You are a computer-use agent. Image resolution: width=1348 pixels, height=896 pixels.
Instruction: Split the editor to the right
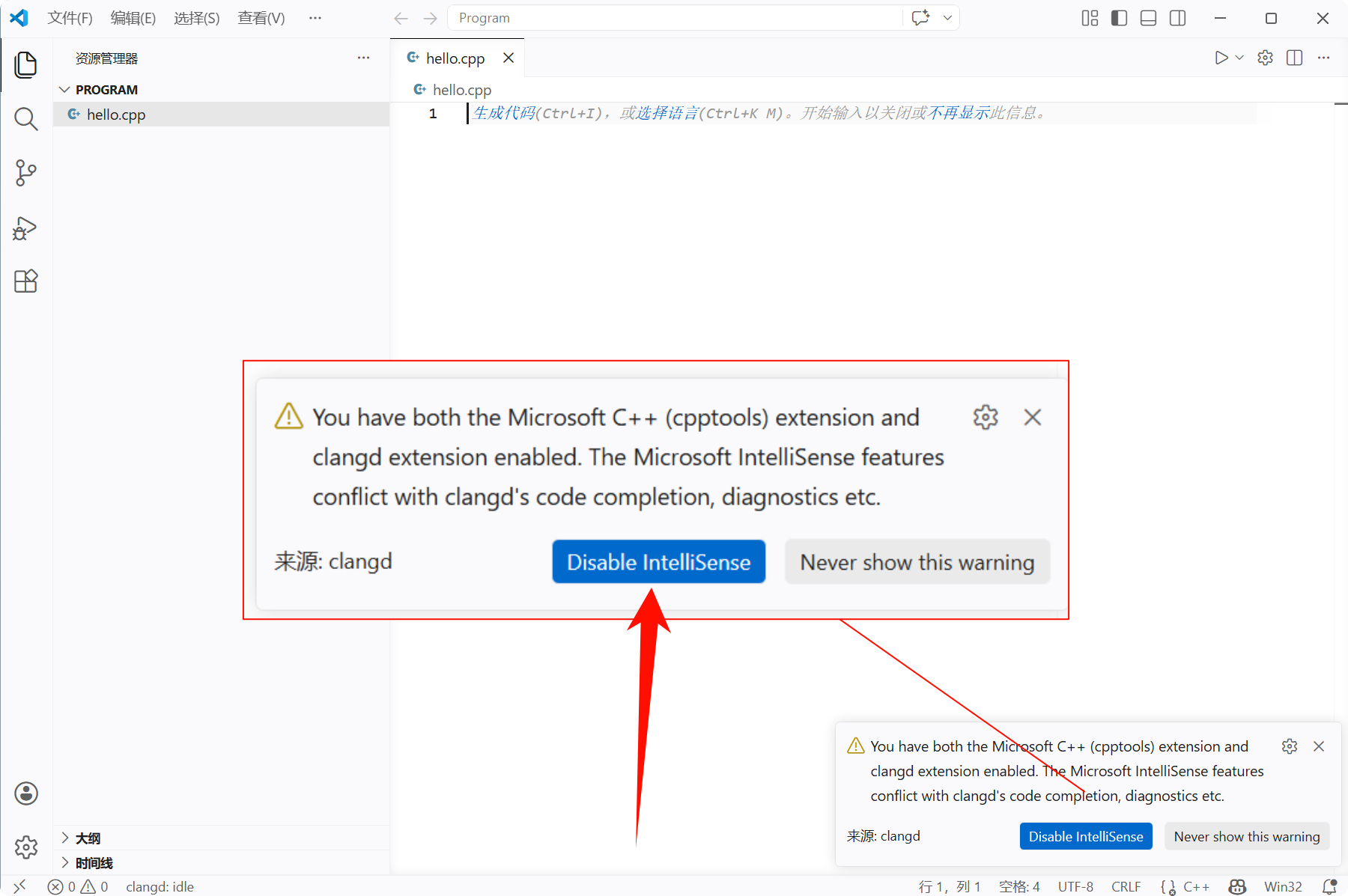point(1294,58)
